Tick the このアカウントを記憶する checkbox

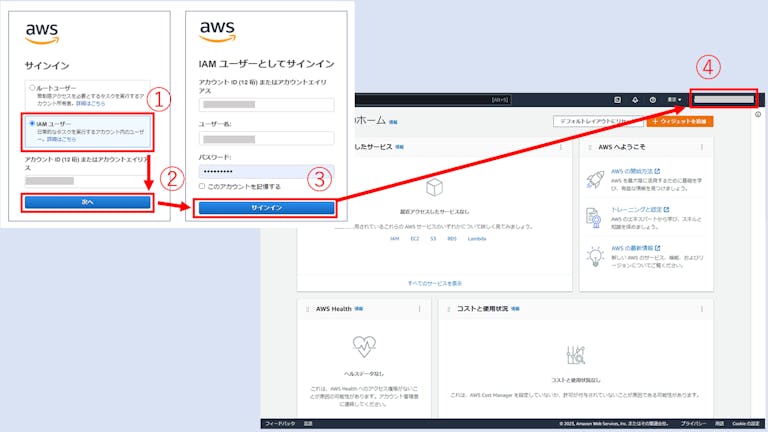[x=202, y=186]
